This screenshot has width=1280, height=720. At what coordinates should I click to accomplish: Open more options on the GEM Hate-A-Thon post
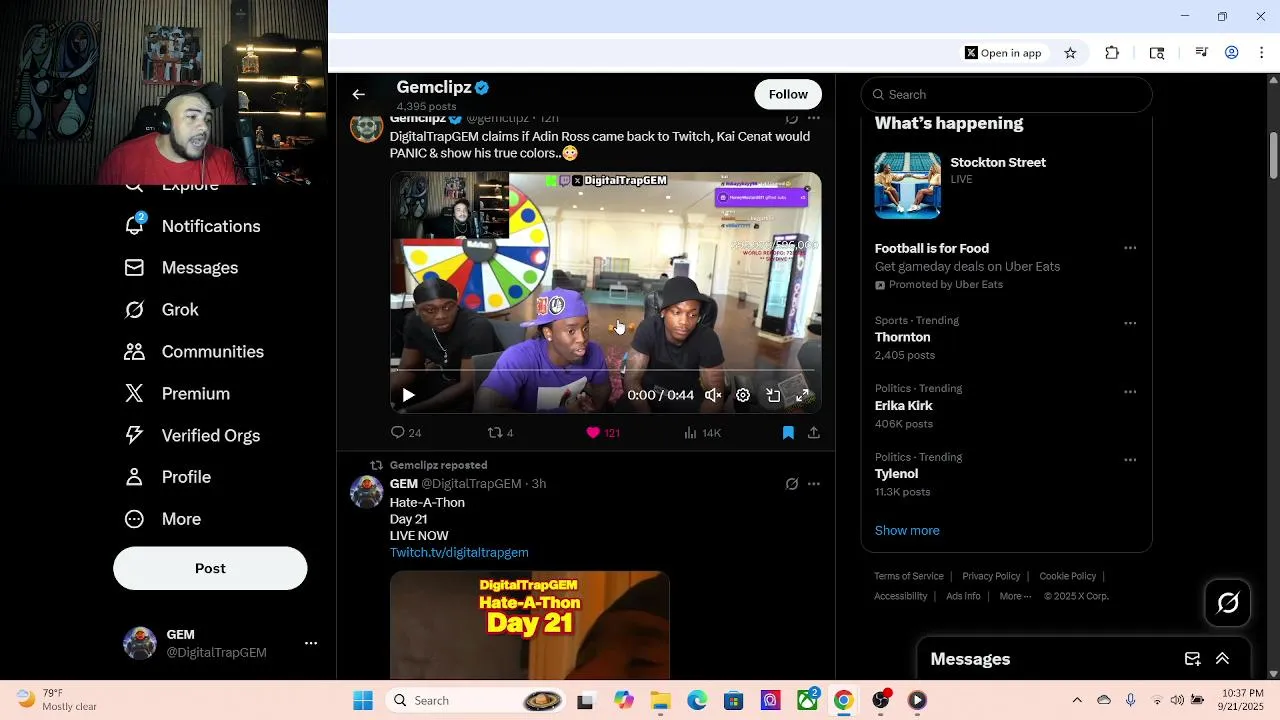[x=814, y=484]
